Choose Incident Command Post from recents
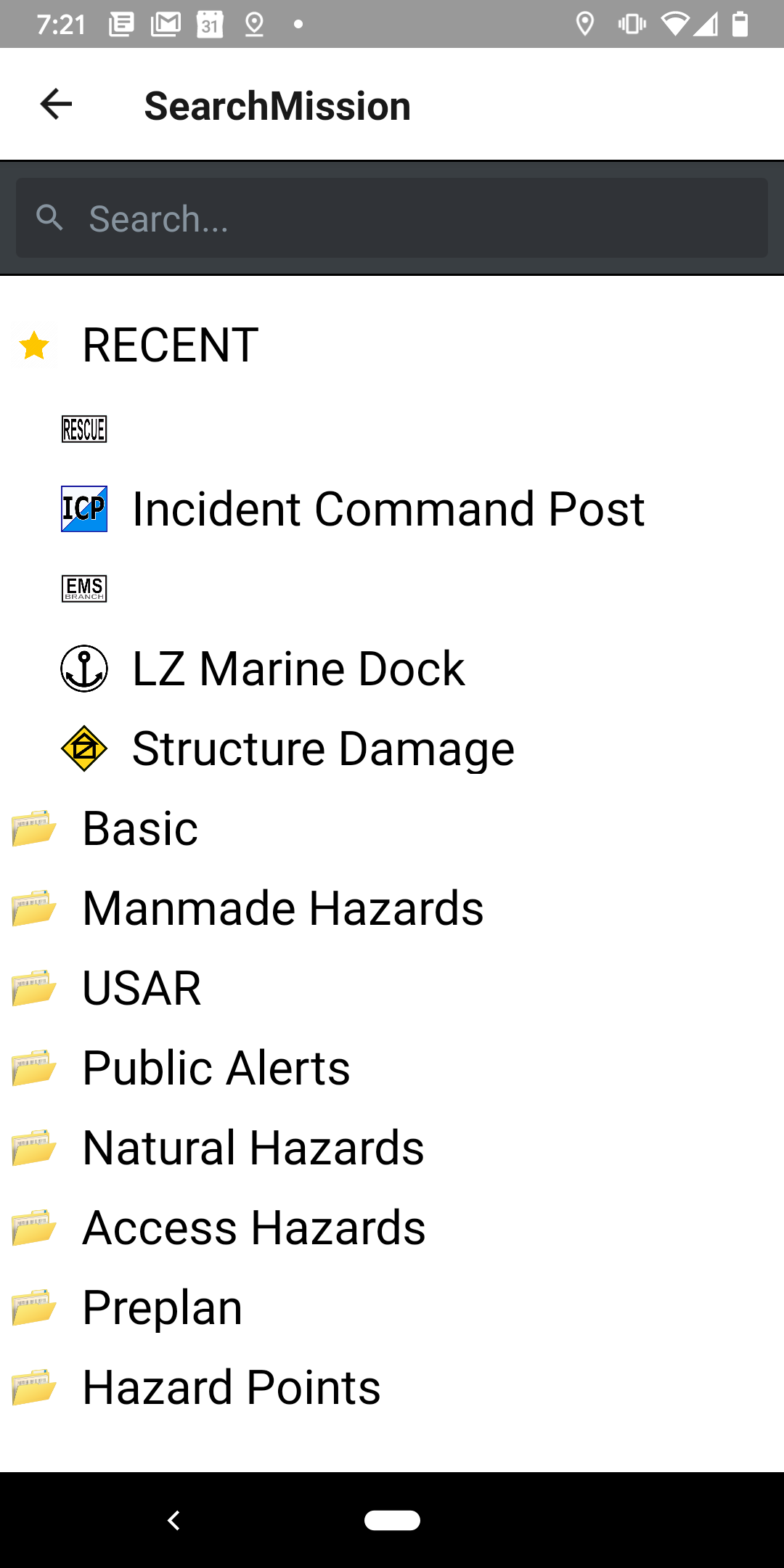Screen dimensions: 784x1568 pyautogui.click(x=388, y=509)
